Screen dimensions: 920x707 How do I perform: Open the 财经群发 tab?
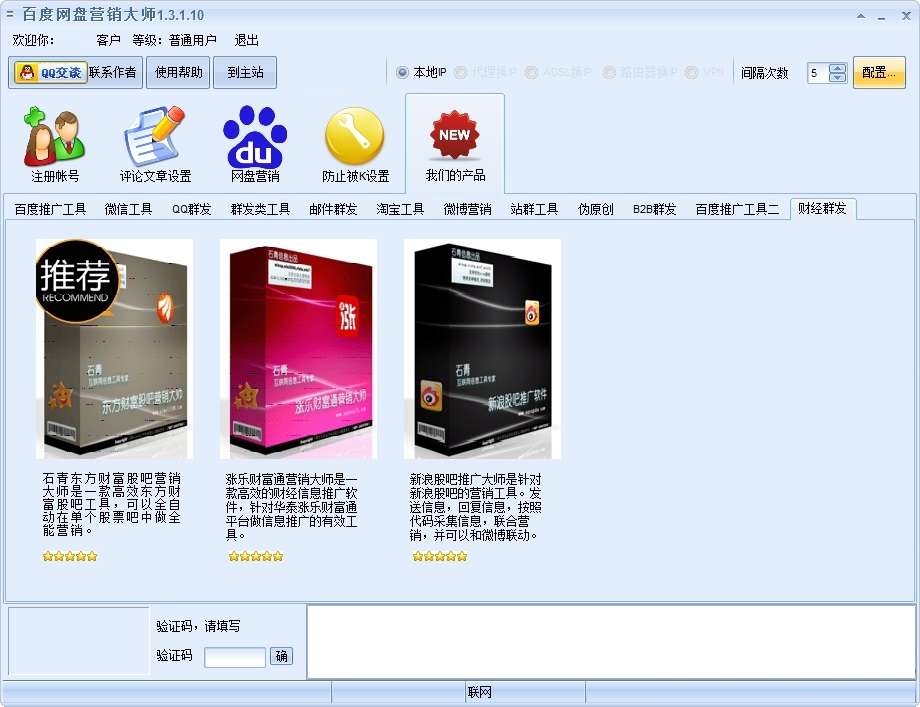pos(823,208)
